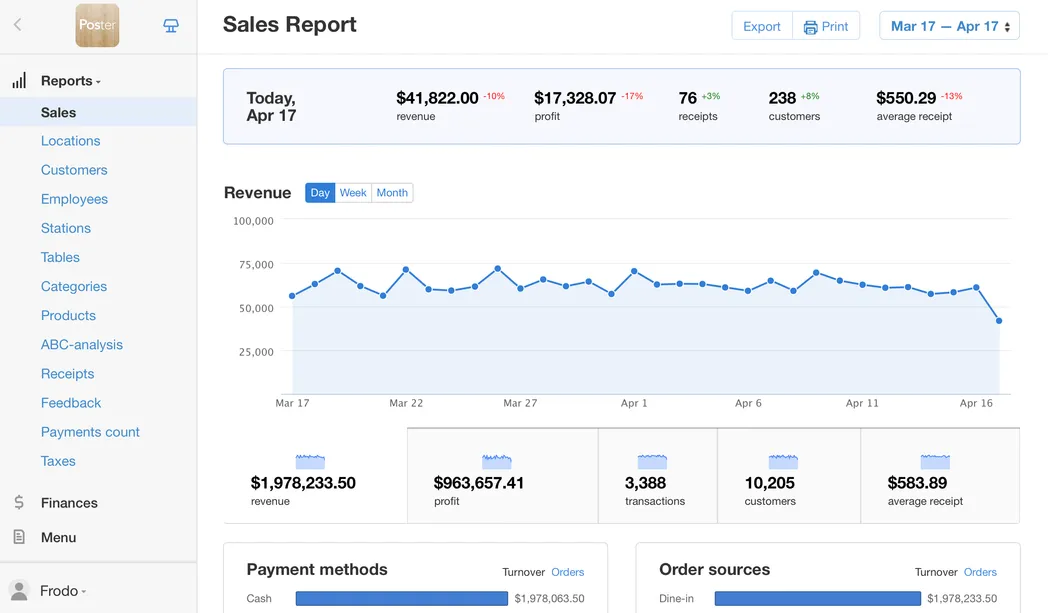1050x613 pixels.
Task: Open the Reports section via the bar-chart icon
Action: pyautogui.click(x=20, y=80)
